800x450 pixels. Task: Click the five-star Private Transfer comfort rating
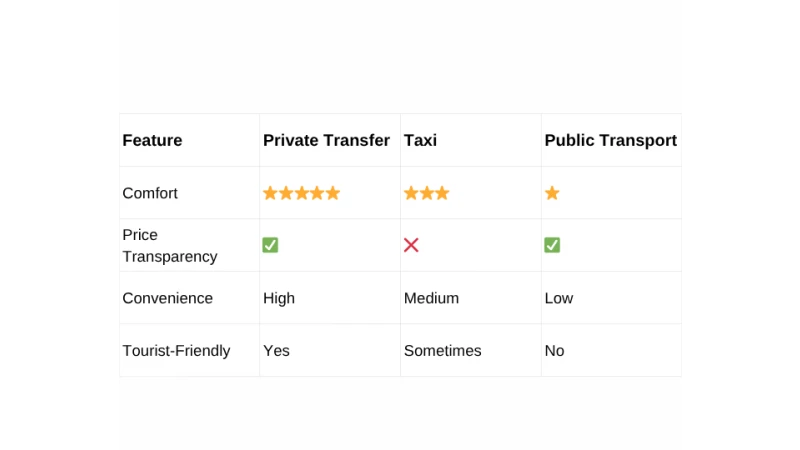point(301,193)
